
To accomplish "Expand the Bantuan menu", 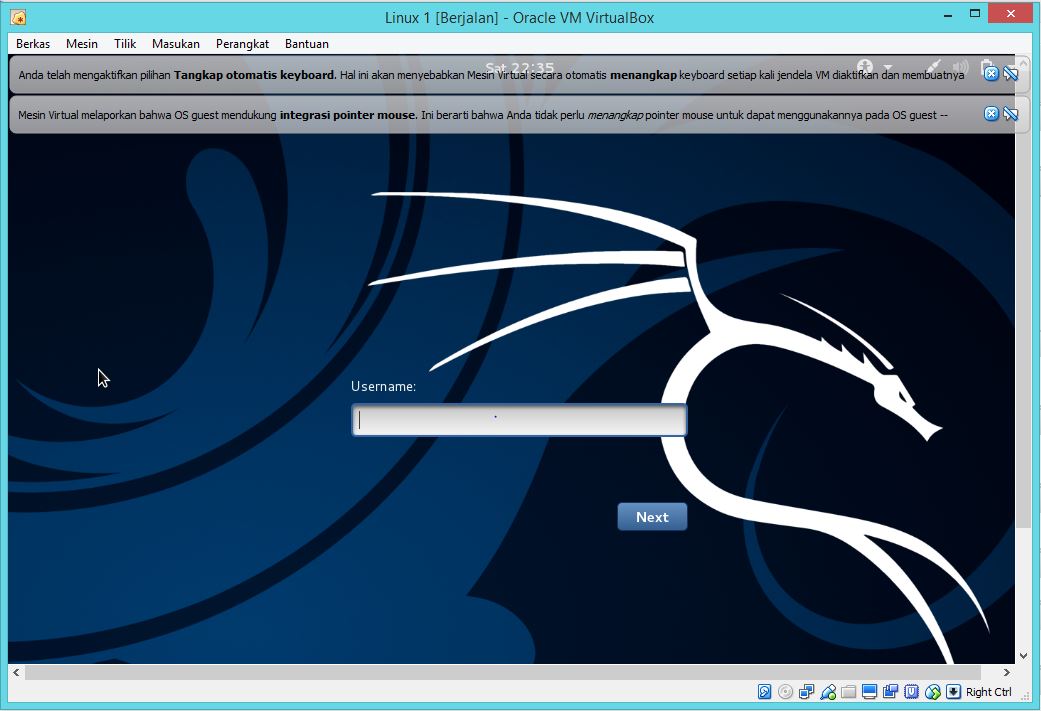I will tap(306, 43).
